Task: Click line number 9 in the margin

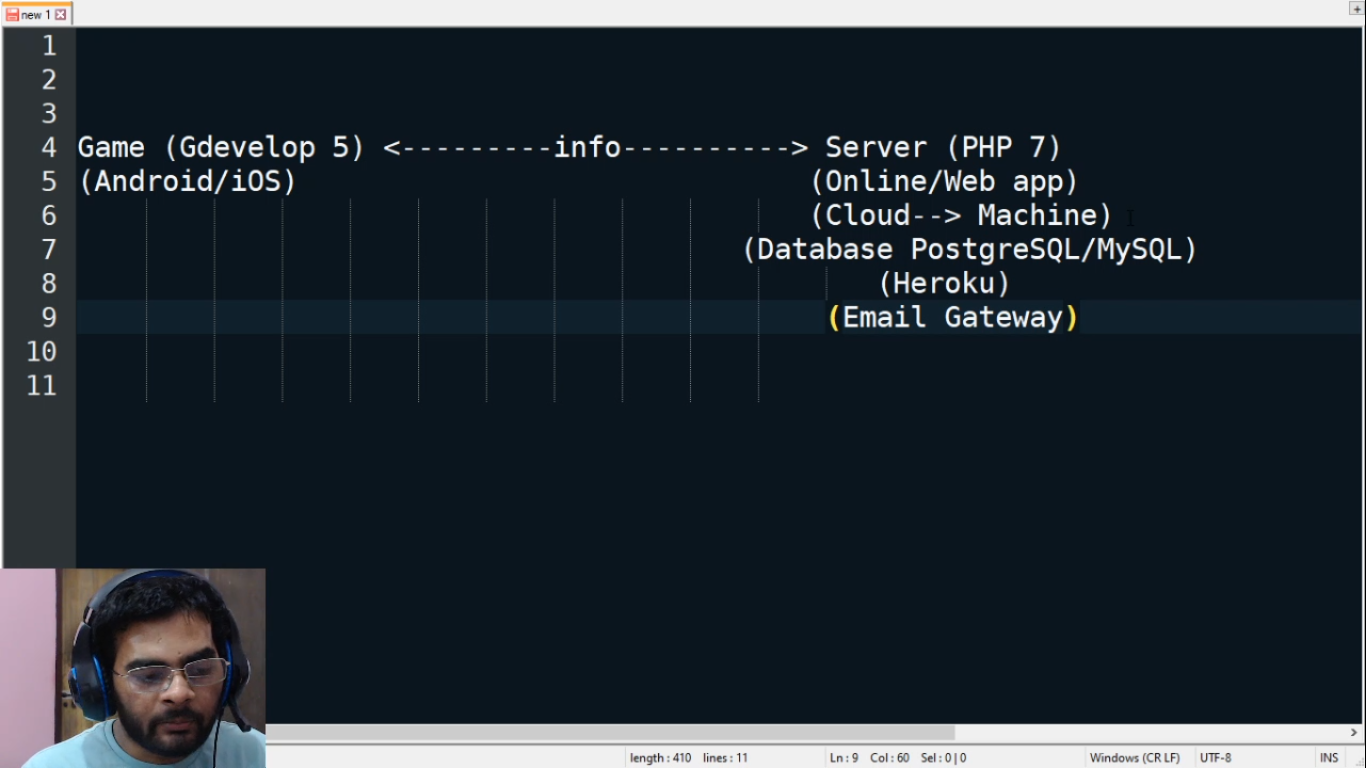Action: coord(49,317)
